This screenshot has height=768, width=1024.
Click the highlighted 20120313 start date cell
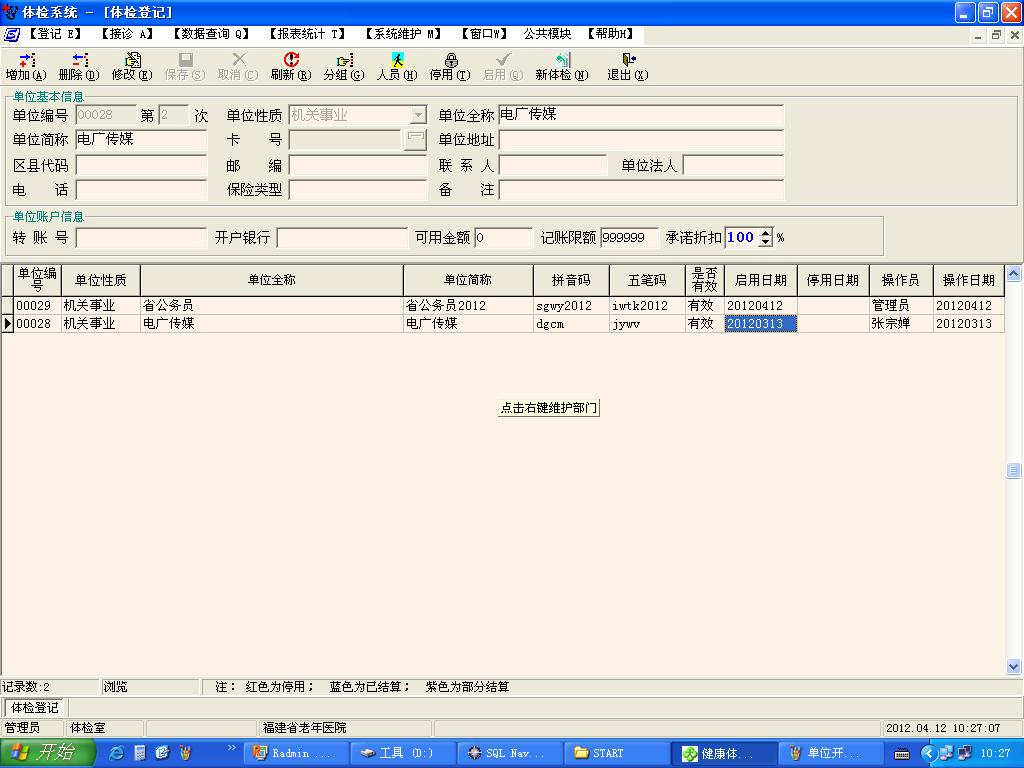click(x=761, y=323)
